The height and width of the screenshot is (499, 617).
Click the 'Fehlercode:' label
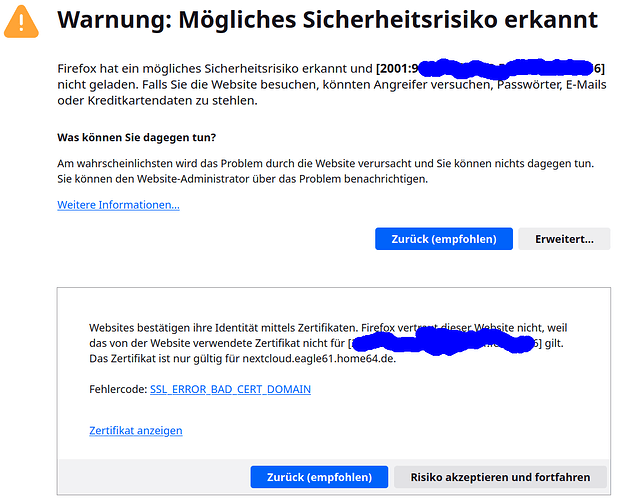pyautogui.click(x=117, y=389)
